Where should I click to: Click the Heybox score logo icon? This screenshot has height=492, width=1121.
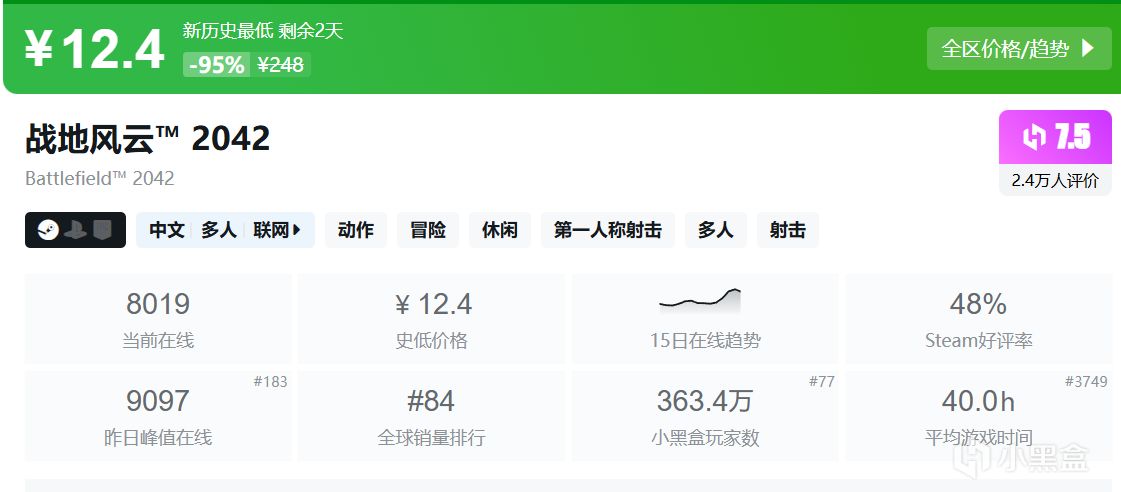1034,137
